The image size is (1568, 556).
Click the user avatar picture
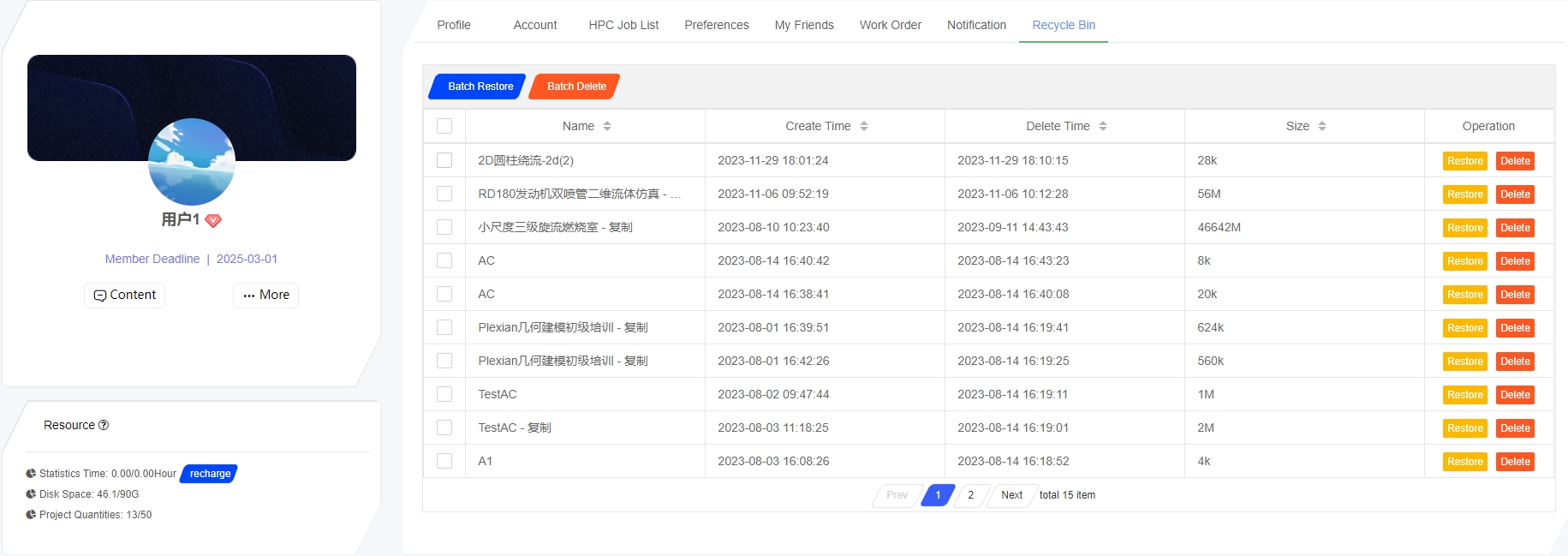click(x=192, y=162)
